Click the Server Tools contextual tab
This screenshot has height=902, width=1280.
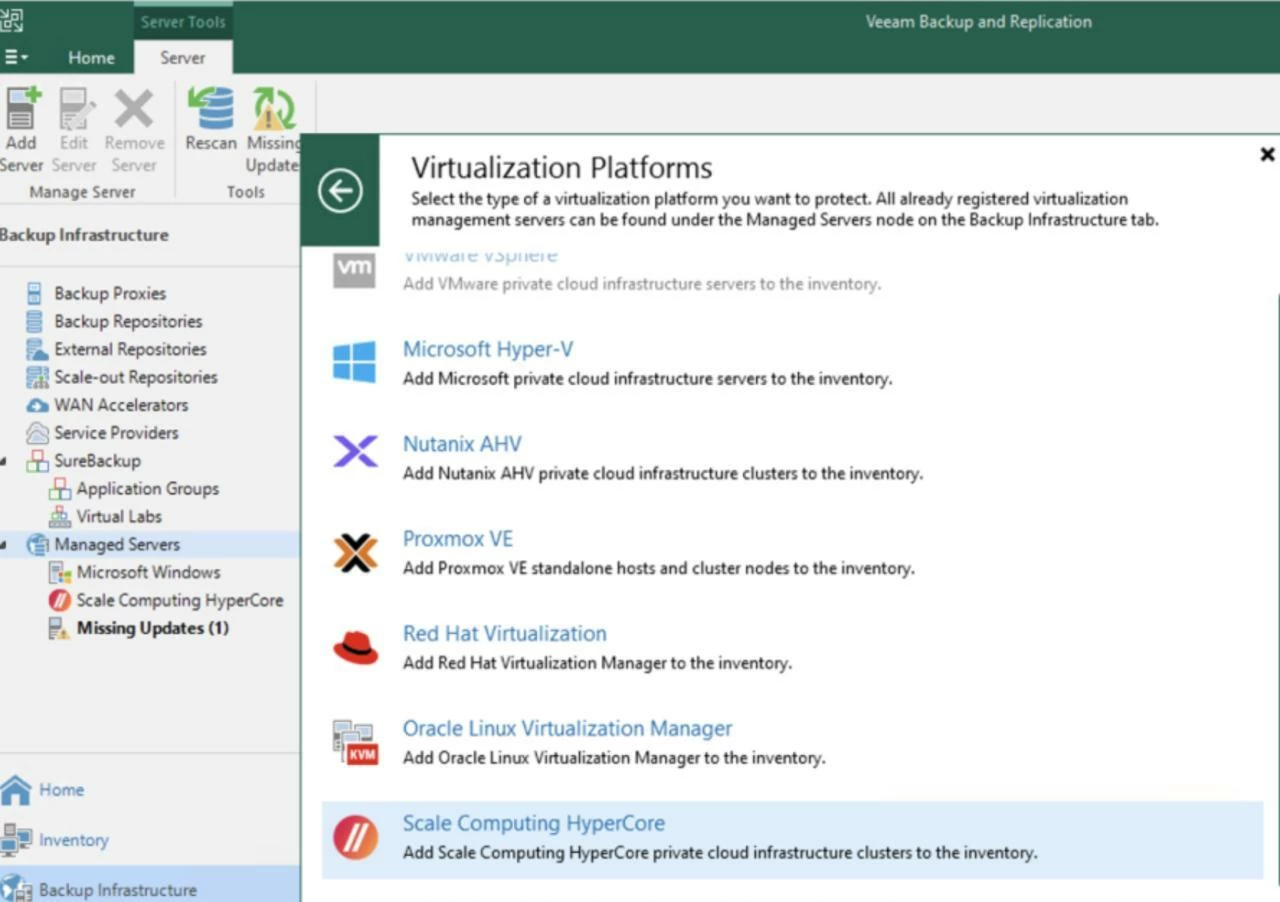[x=183, y=21]
